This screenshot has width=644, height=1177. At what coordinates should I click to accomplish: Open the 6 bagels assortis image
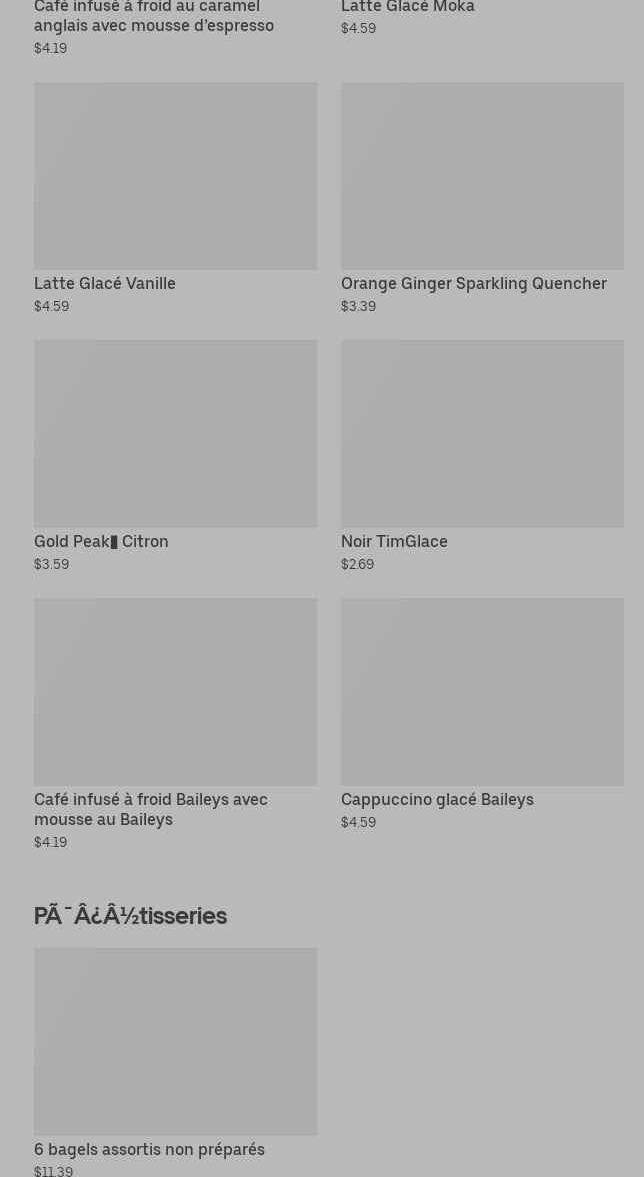click(x=175, y=1042)
